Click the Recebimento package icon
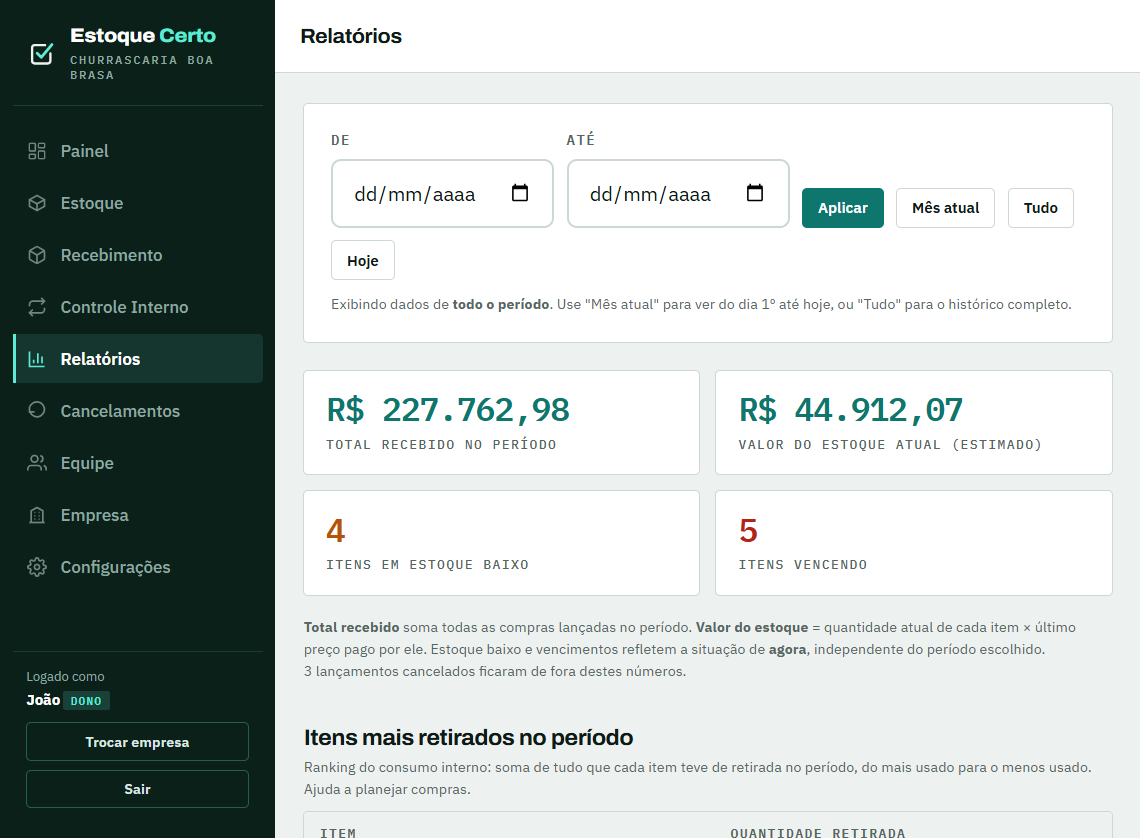1140x838 pixels. [37, 255]
